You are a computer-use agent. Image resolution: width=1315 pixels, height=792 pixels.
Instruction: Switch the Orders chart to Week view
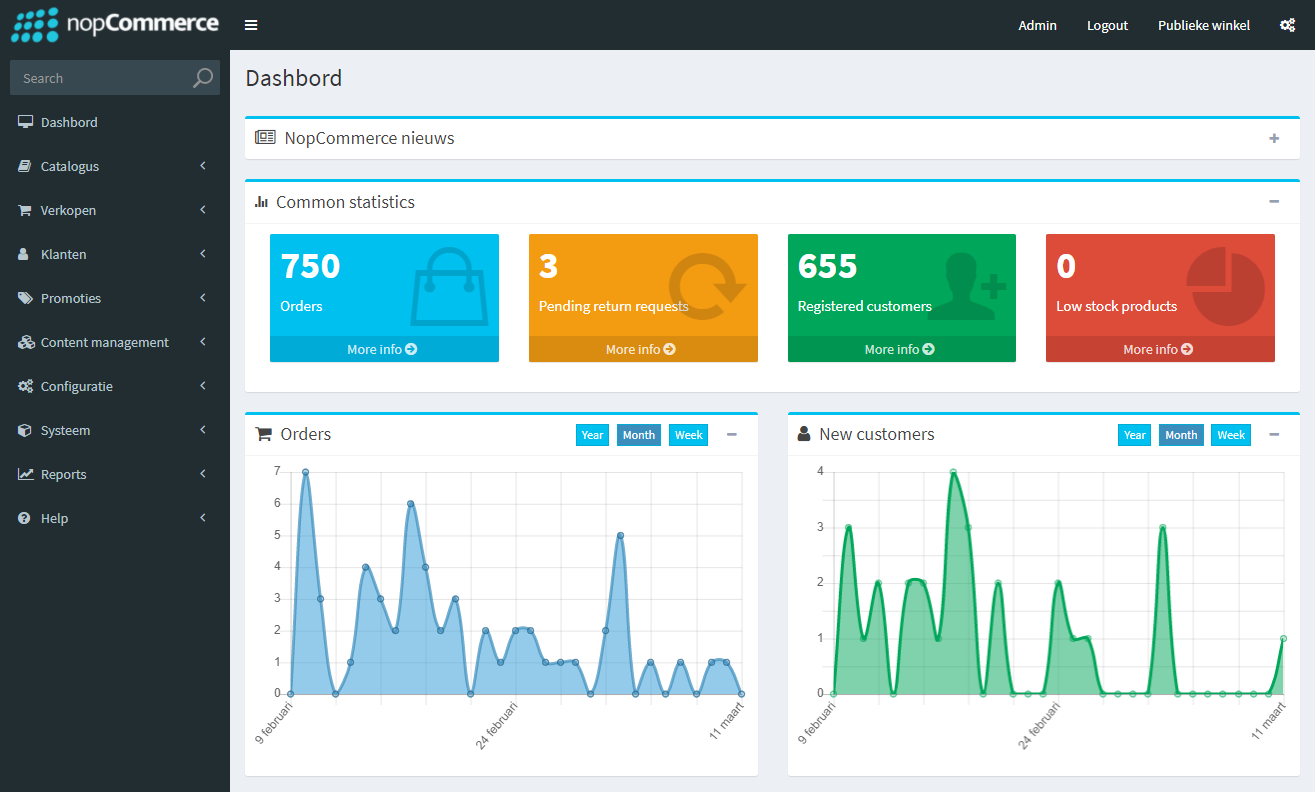pyautogui.click(x=688, y=434)
